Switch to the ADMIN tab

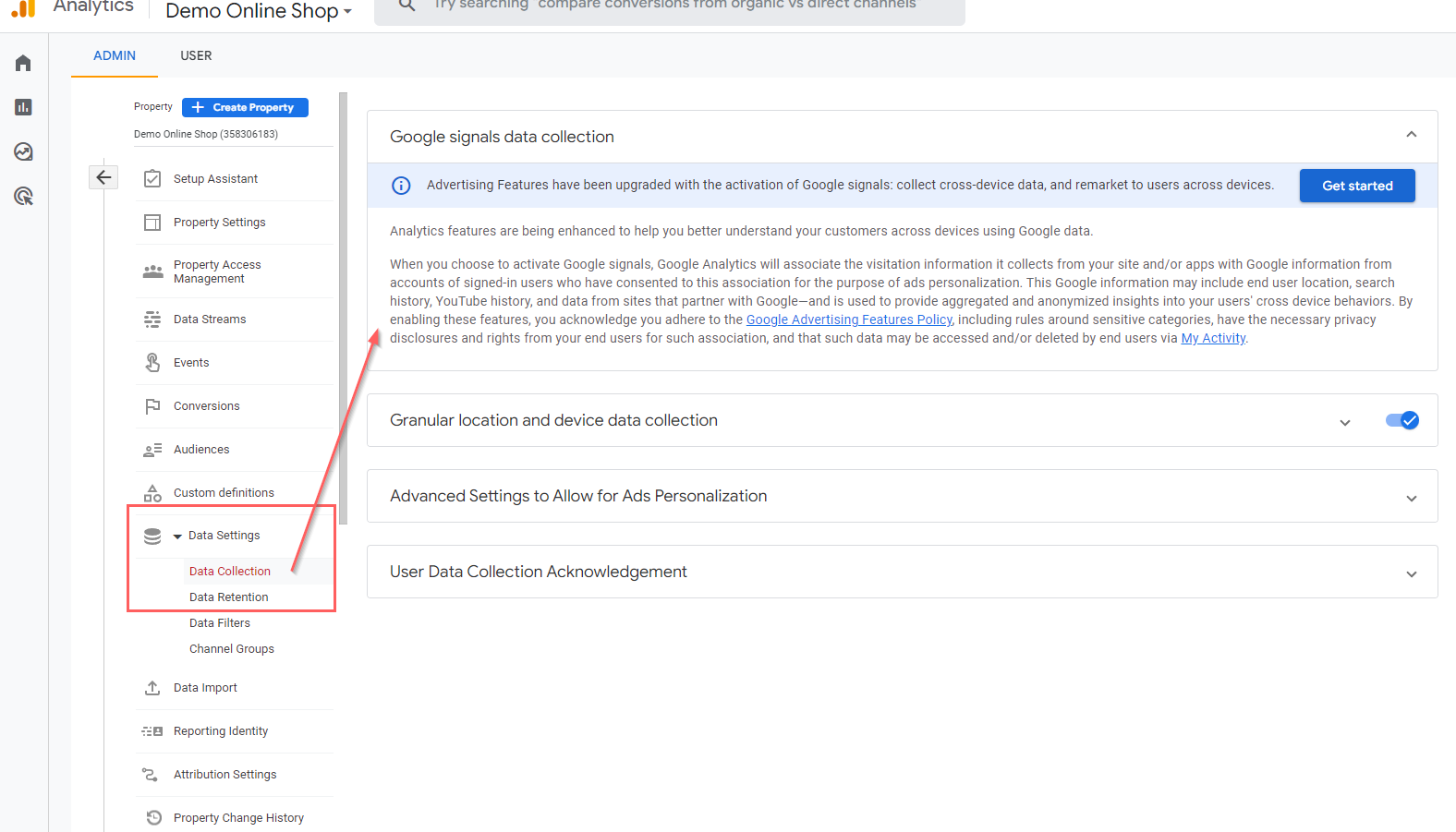tap(115, 55)
